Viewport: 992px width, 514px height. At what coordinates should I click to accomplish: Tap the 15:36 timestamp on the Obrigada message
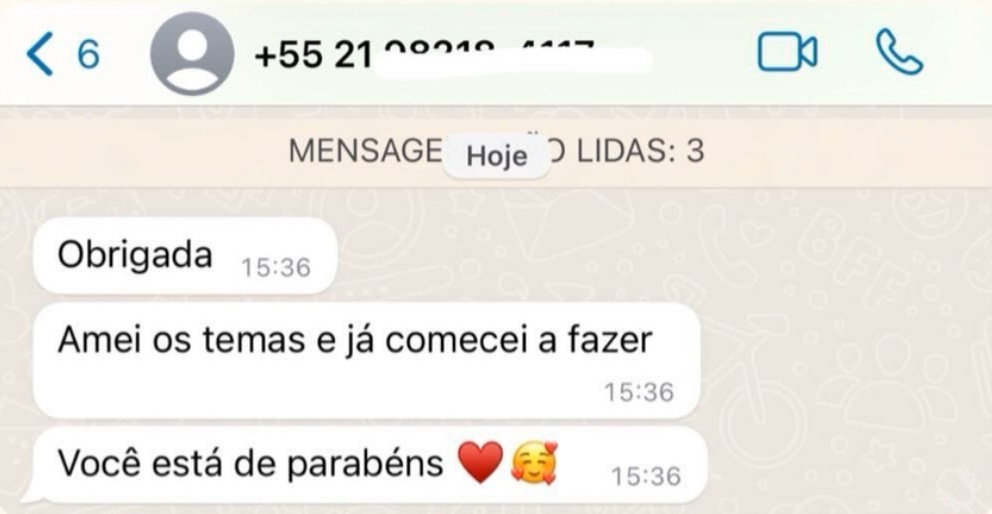click(276, 268)
